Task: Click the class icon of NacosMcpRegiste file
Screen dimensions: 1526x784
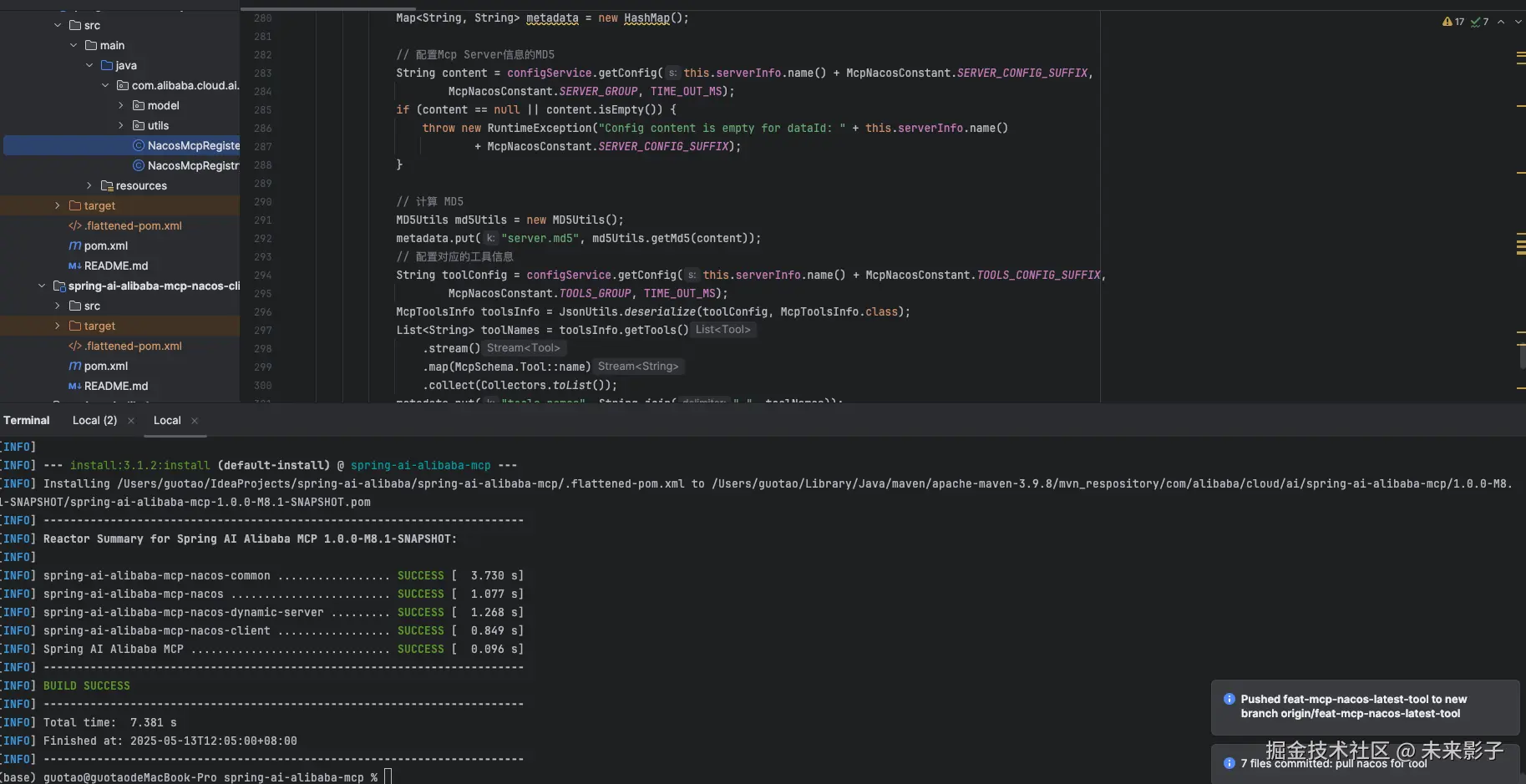Action: [x=139, y=145]
